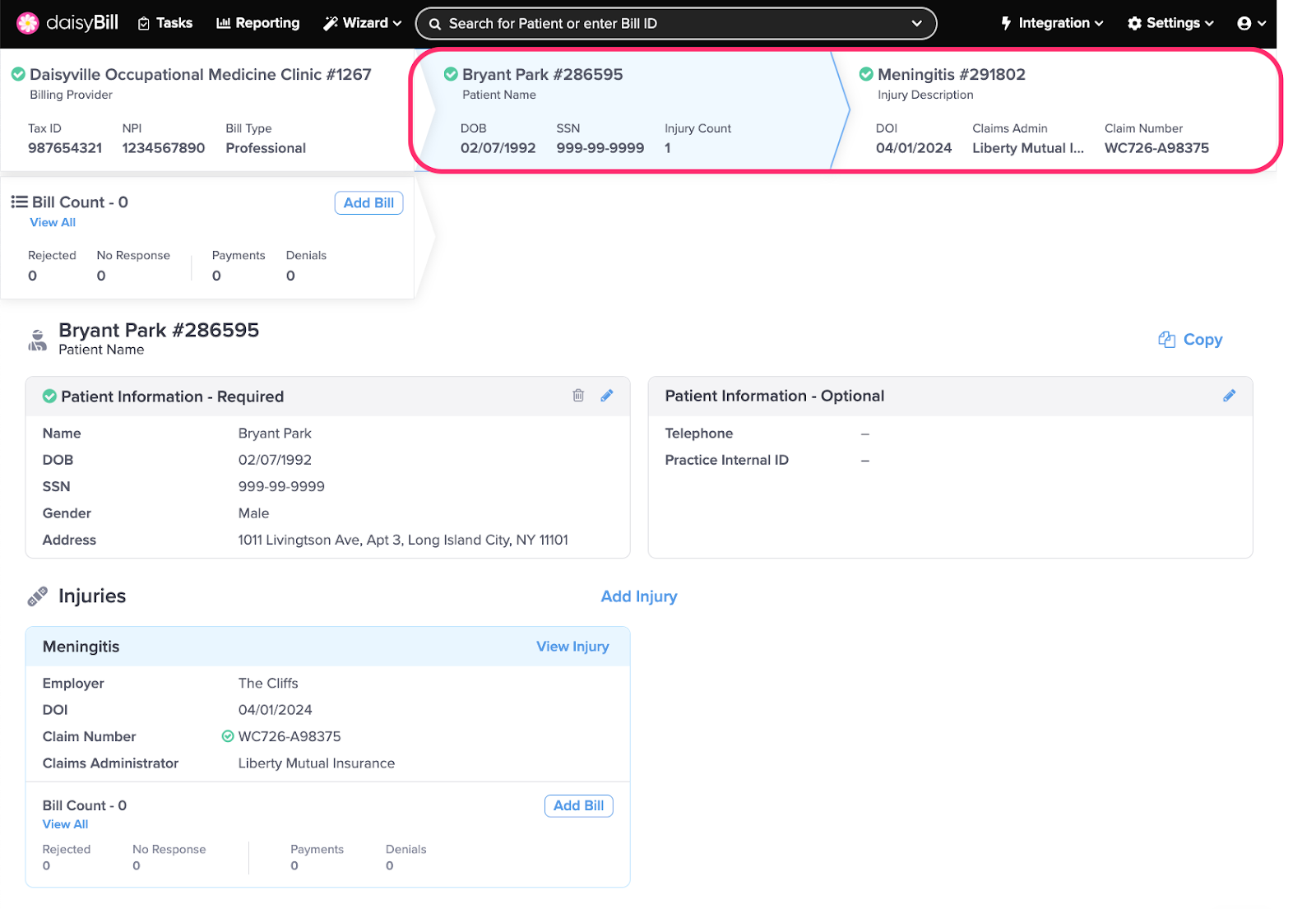The height and width of the screenshot is (909, 1316).
Task: Click green checkmark next to Claim Number
Action: coord(228,736)
